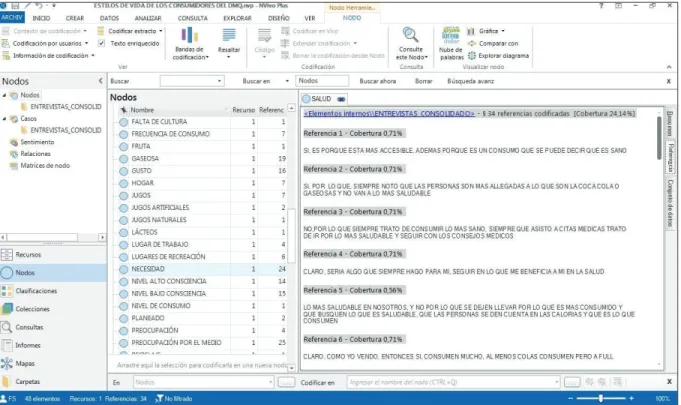The image size is (681, 405).
Task: Click the Borrar search button
Action: (423, 81)
